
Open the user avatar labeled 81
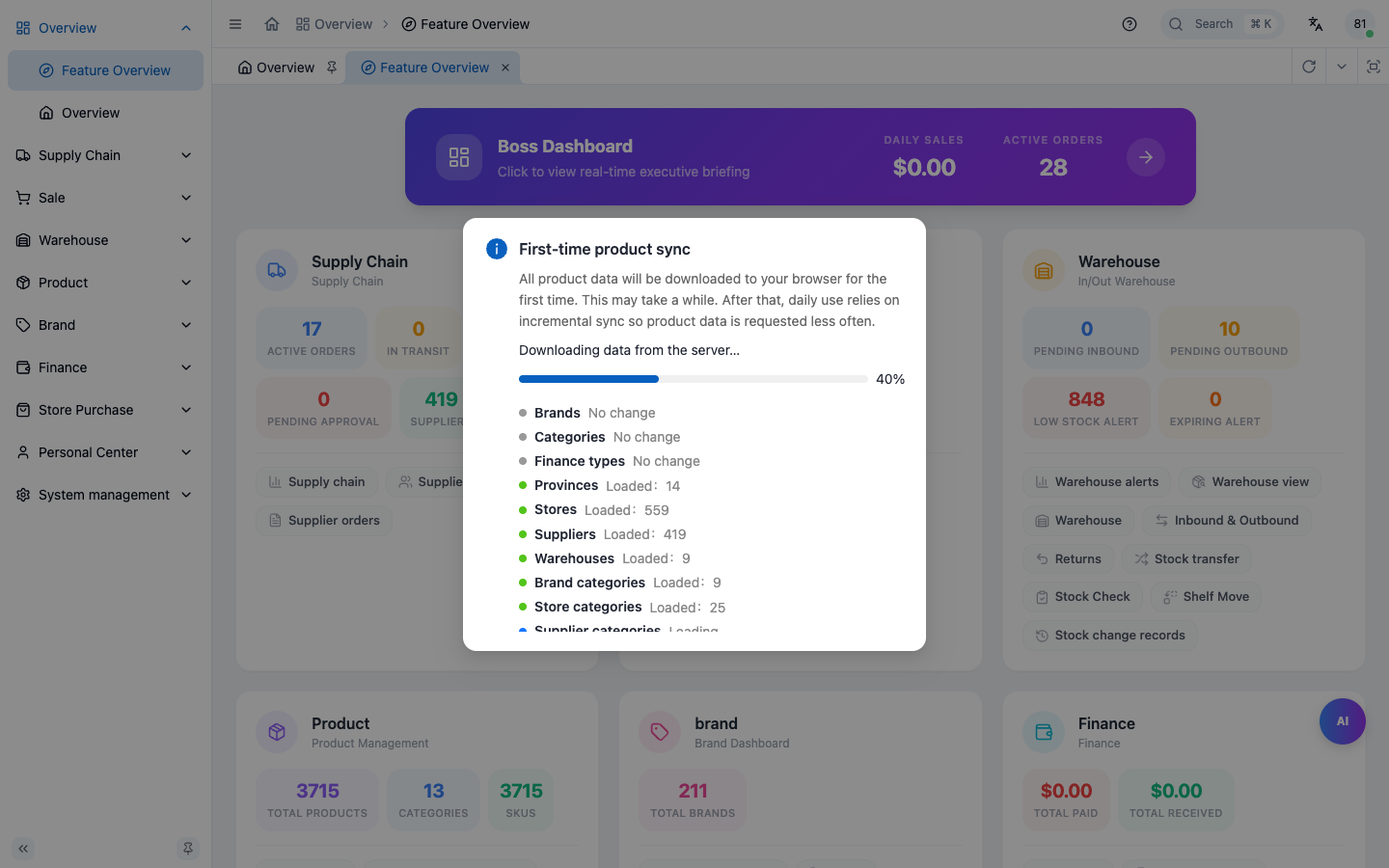1360,24
